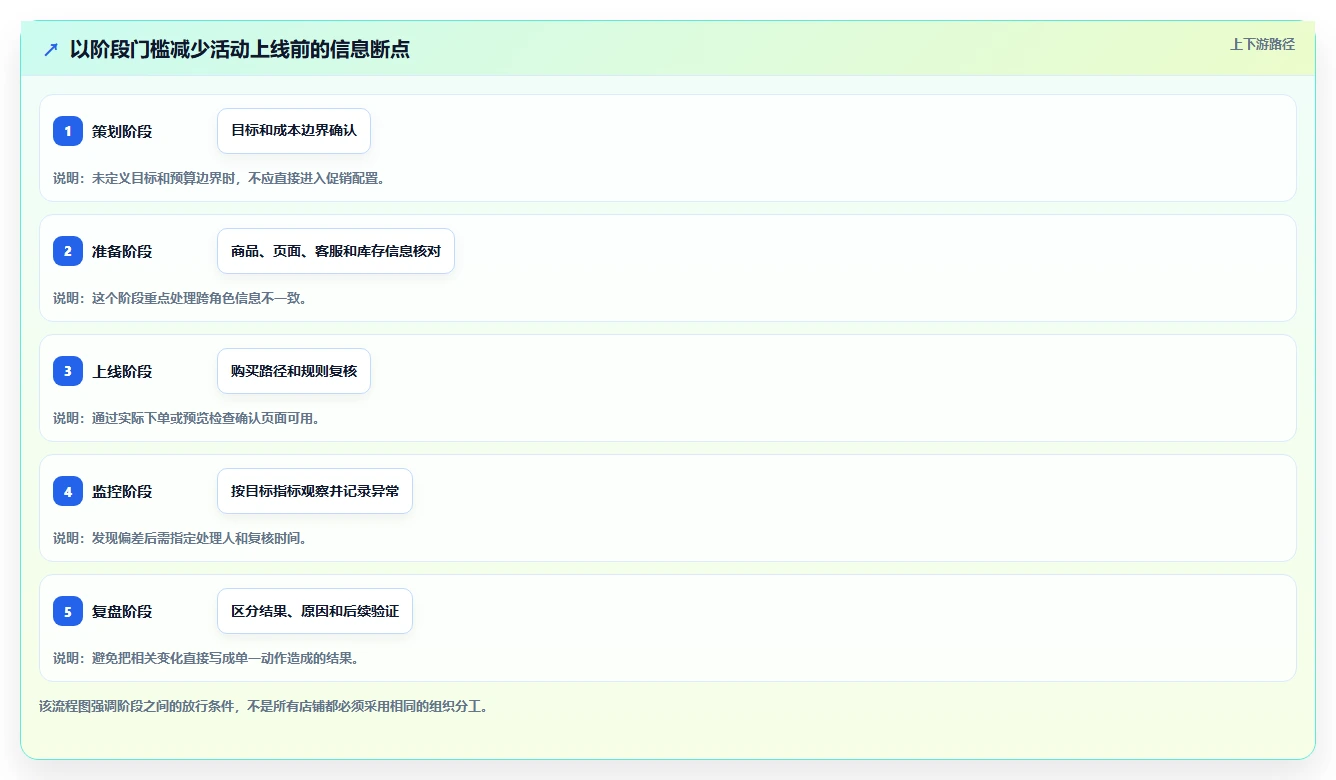Screen dimensions: 1336x780
Task: Click the note 通过实际下单或预览检查确认页面可用
Action: (x=187, y=418)
